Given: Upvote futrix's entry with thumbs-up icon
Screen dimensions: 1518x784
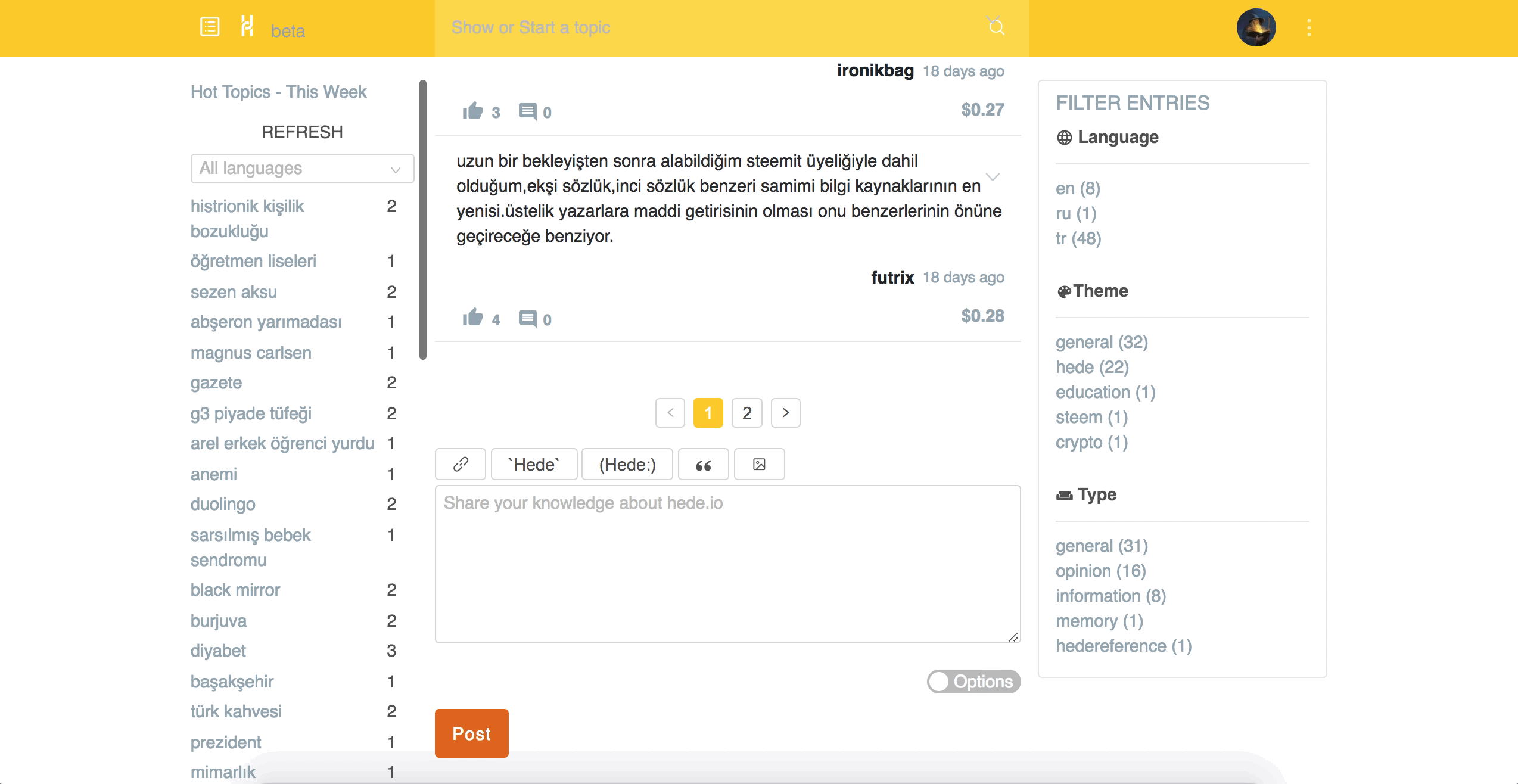Looking at the screenshot, I should point(473,318).
